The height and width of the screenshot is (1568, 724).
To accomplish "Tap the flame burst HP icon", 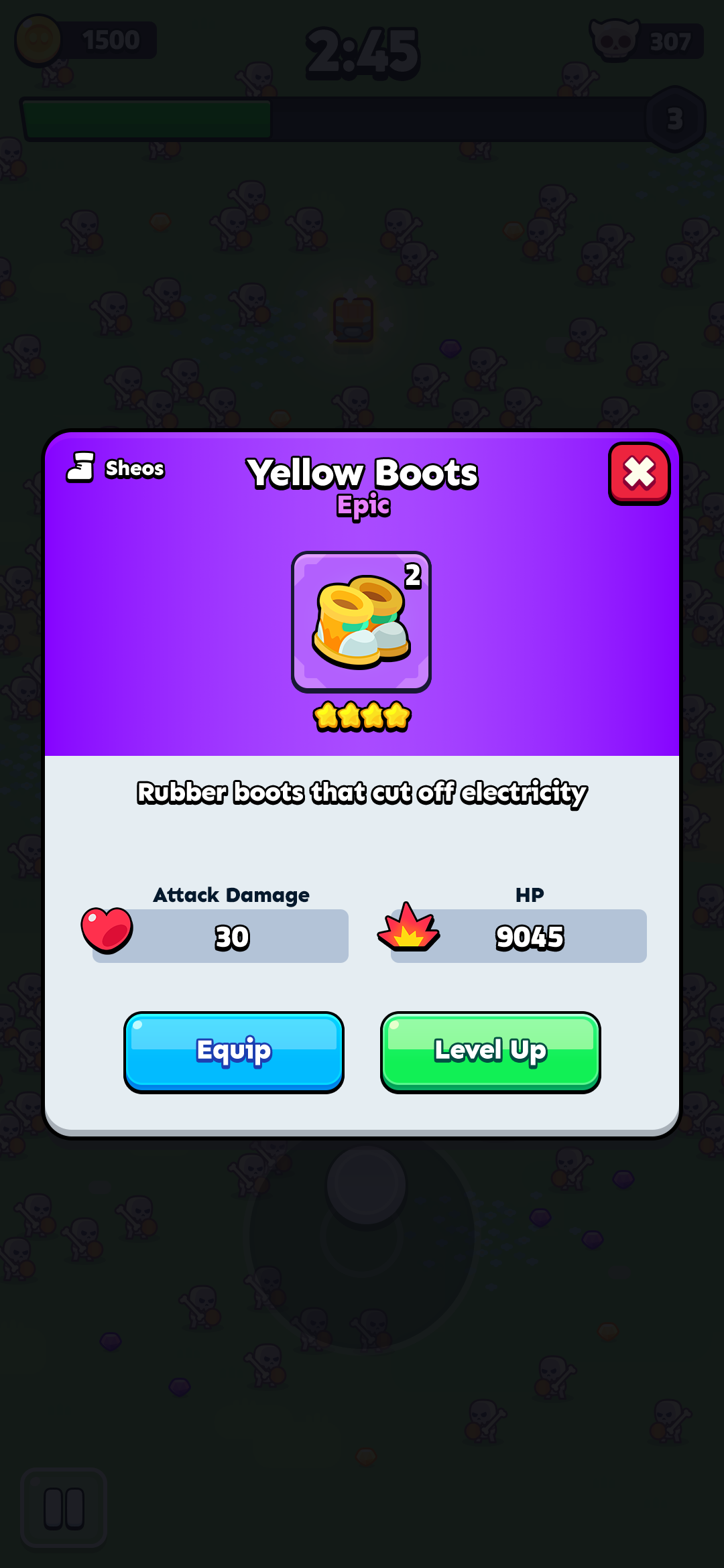I will click(408, 927).
